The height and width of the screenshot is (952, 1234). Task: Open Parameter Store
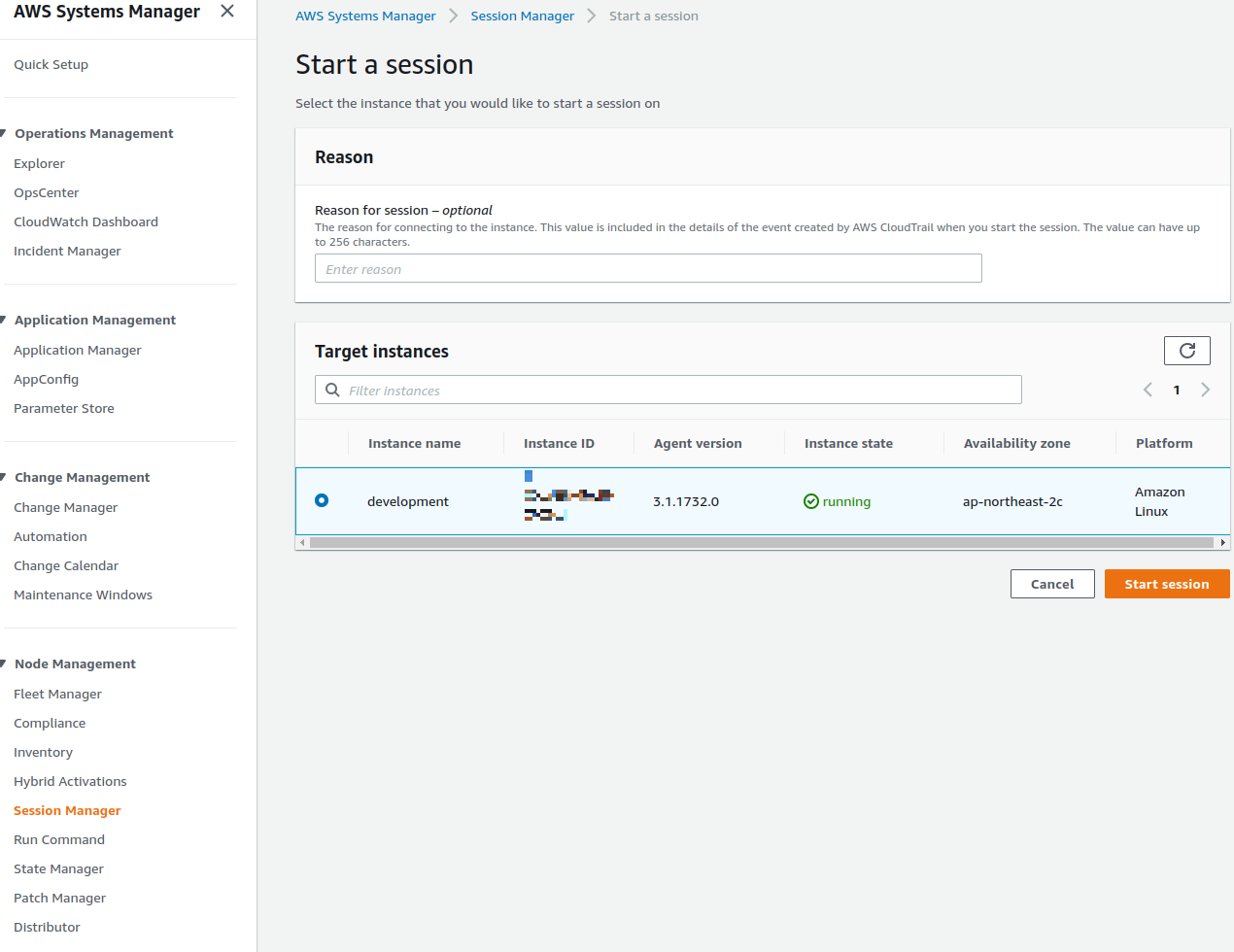pyautogui.click(x=63, y=408)
